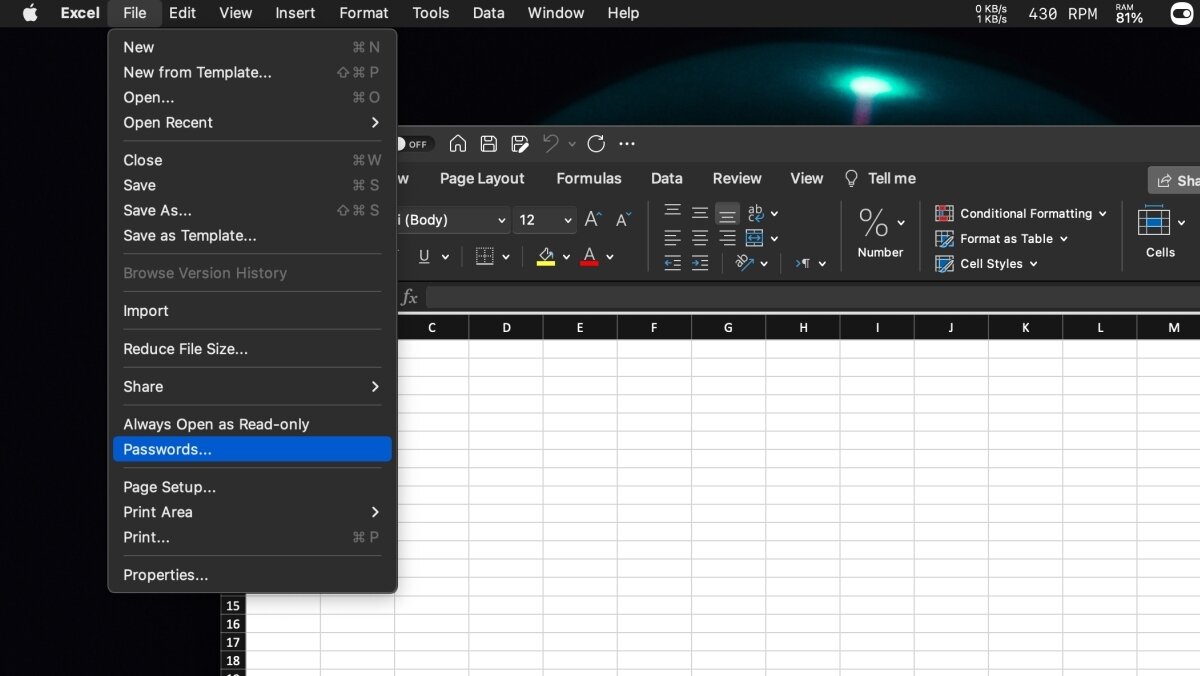Toggle macOS Control Center icon in menu bar
This screenshot has width=1200, height=676.
tap(1181, 13)
